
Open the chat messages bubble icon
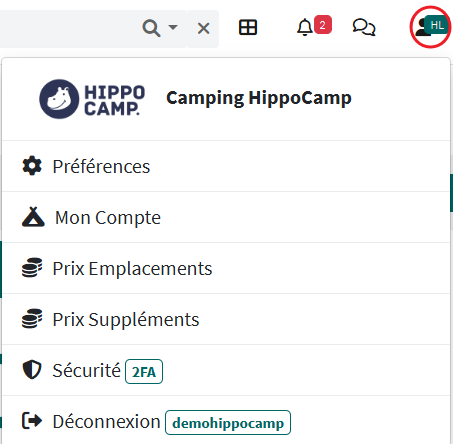(x=364, y=27)
